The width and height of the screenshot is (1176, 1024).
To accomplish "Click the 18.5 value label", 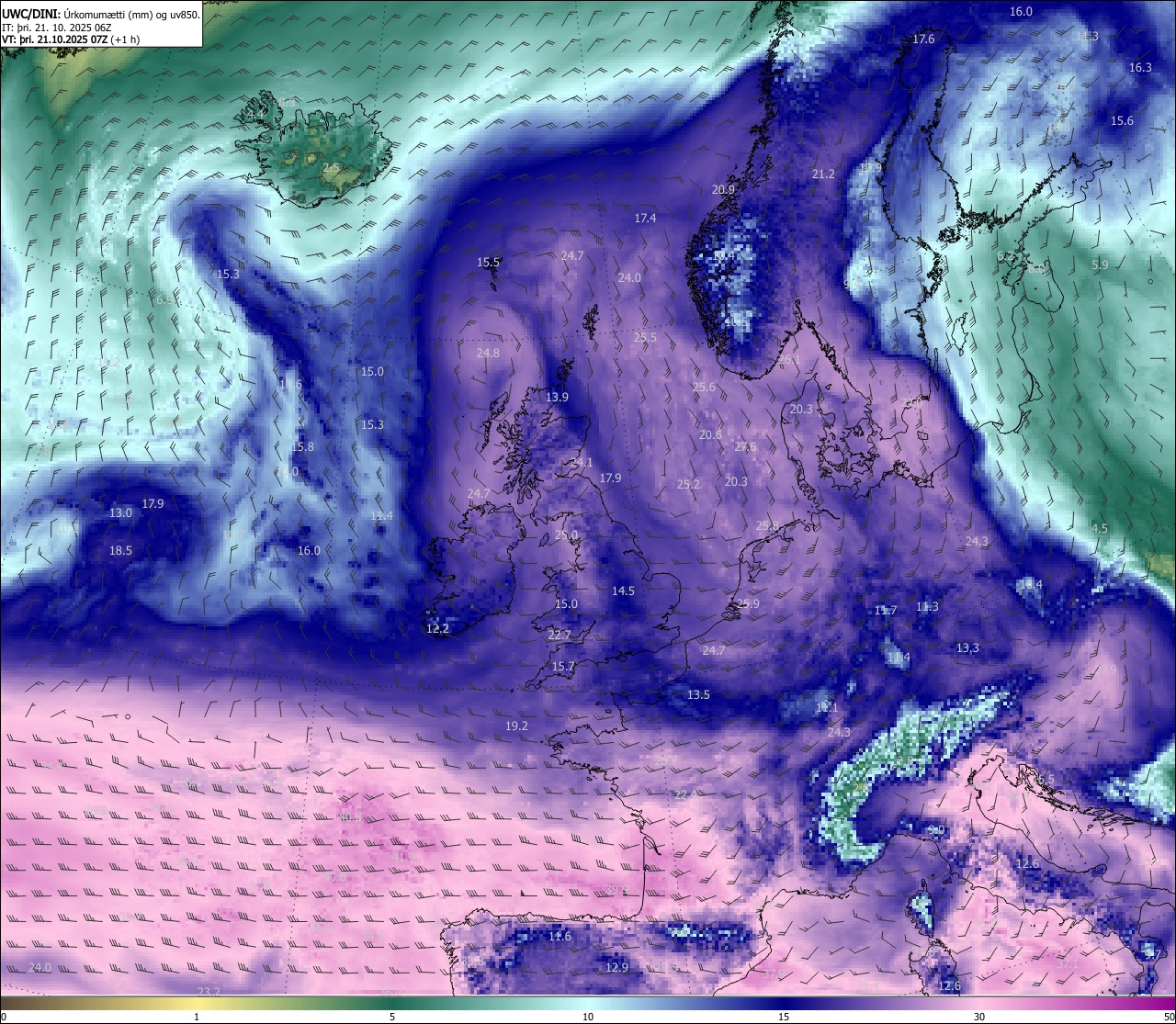I will (120, 550).
